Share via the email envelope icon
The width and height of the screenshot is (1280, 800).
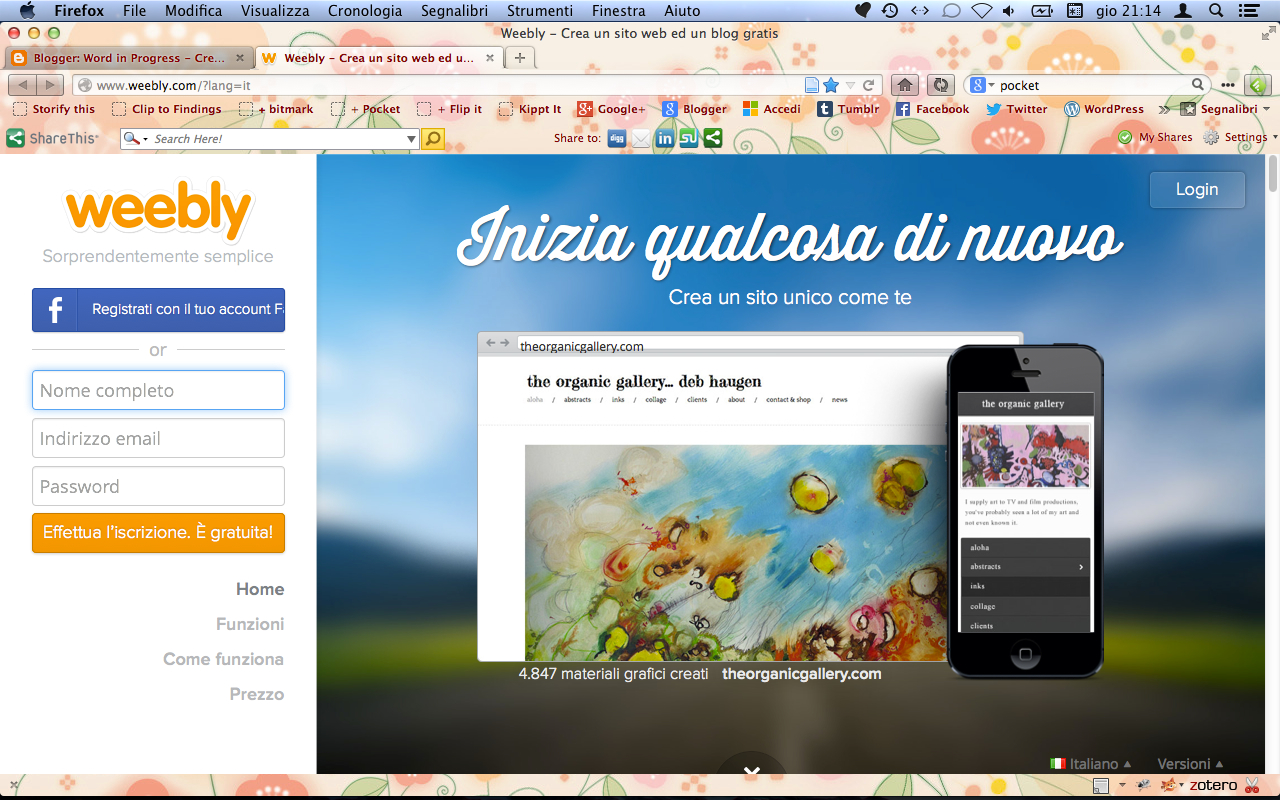pyautogui.click(x=641, y=138)
